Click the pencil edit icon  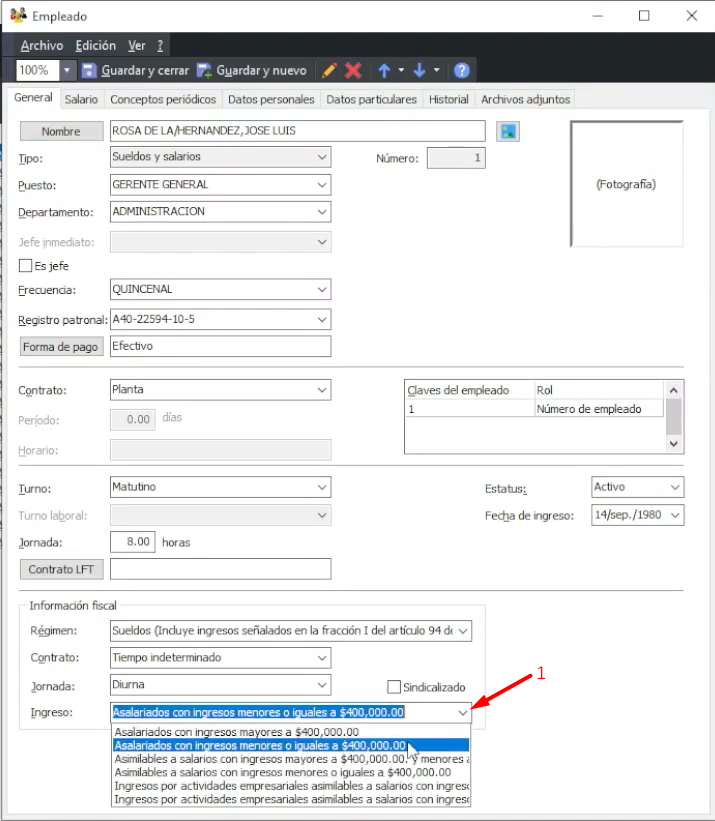(x=329, y=71)
